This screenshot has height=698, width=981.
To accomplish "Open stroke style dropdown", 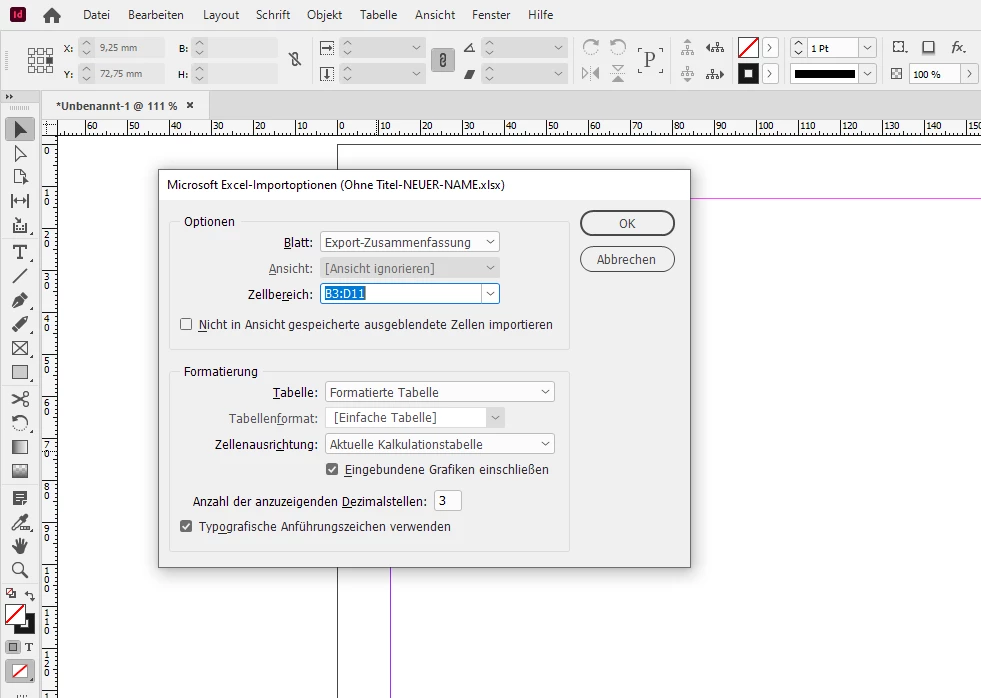I will (x=867, y=74).
